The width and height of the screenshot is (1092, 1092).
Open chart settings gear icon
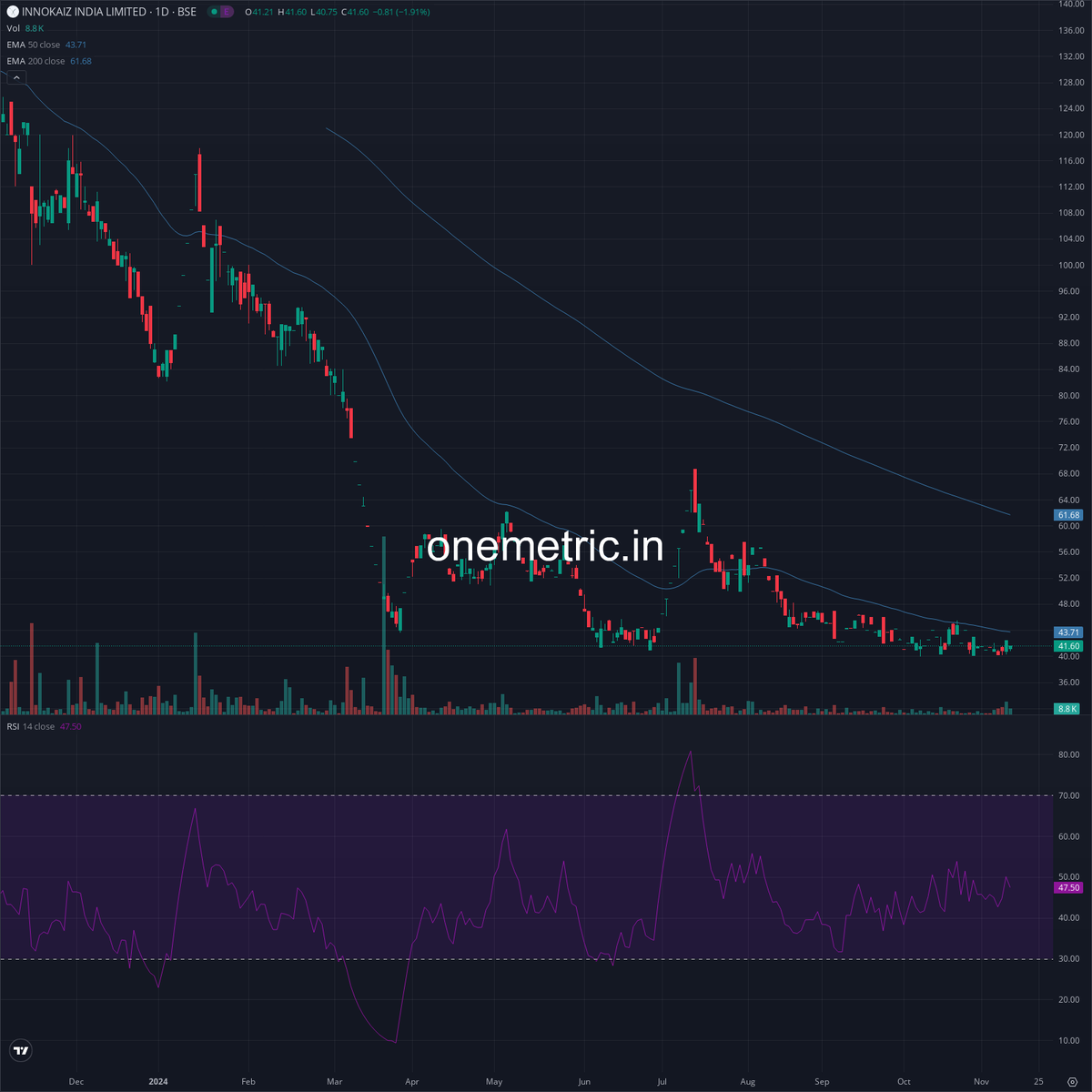[1071, 1082]
